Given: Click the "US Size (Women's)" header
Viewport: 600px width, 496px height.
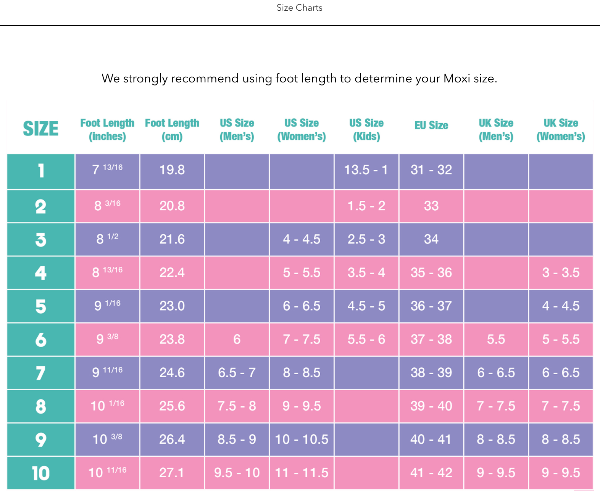Looking at the screenshot, I should (302, 129).
